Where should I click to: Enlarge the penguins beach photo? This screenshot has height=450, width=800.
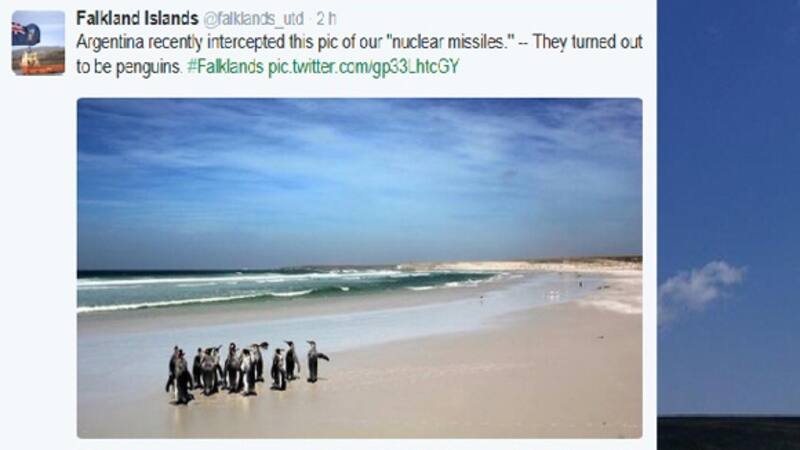pos(359,268)
